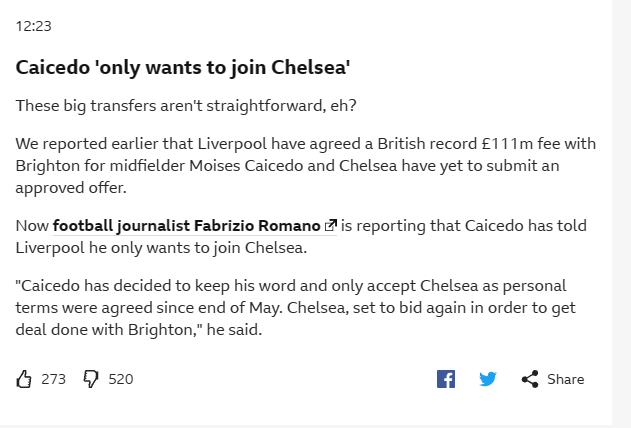Viewport: 631px width, 428px height.
Task: Open the football journalist Fabrizio Romano link
Action: tap(195, 226)
